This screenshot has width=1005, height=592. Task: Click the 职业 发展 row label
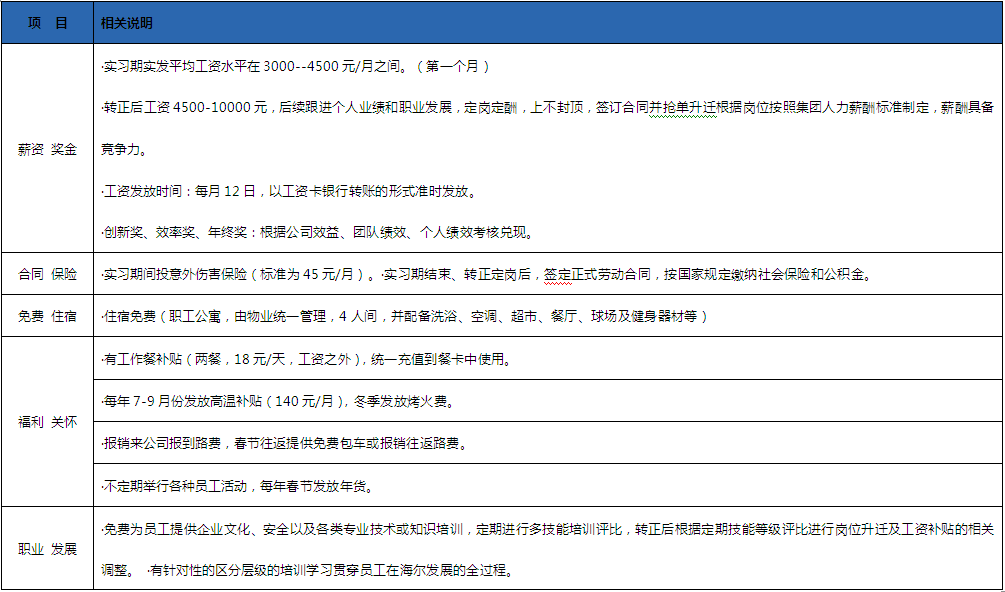click(x=47, y=549)
